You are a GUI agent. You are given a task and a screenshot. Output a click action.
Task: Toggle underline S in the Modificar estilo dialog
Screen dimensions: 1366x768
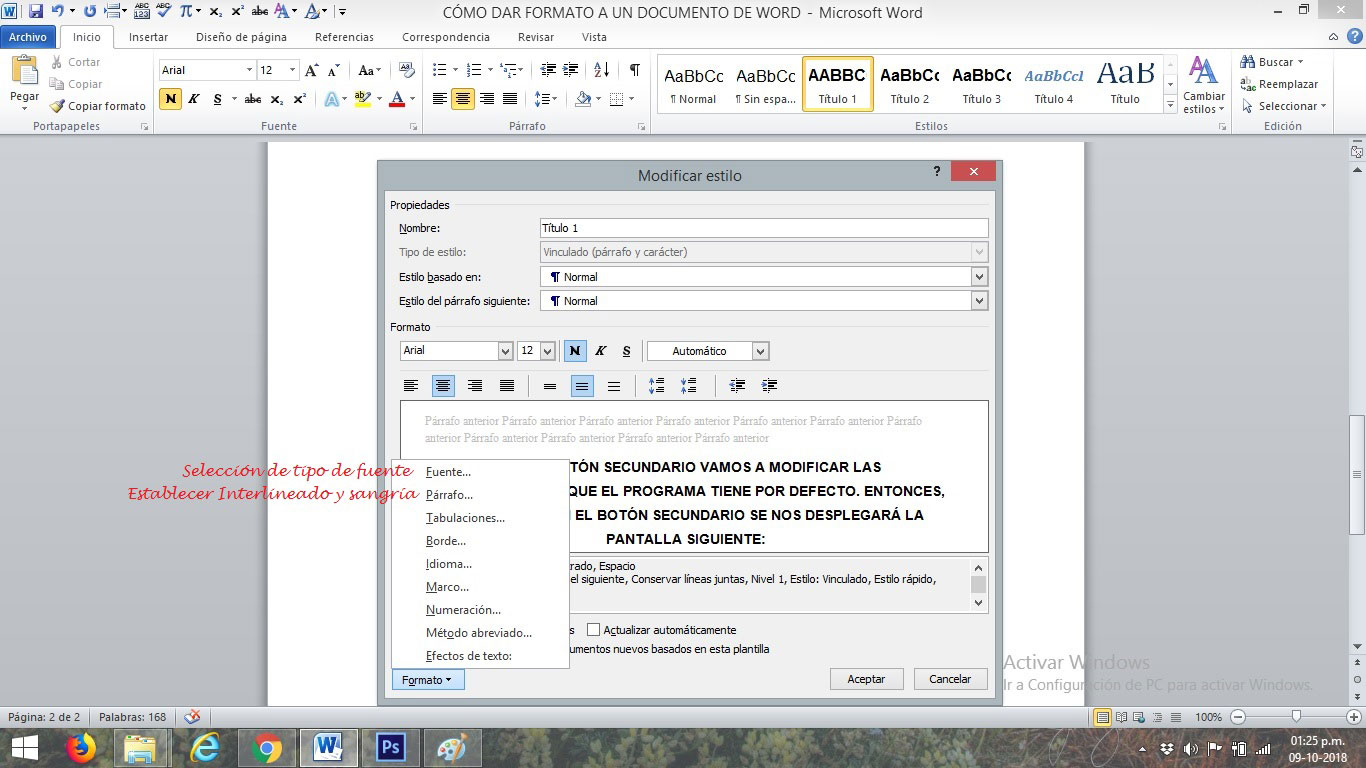(x=627, y=351)
